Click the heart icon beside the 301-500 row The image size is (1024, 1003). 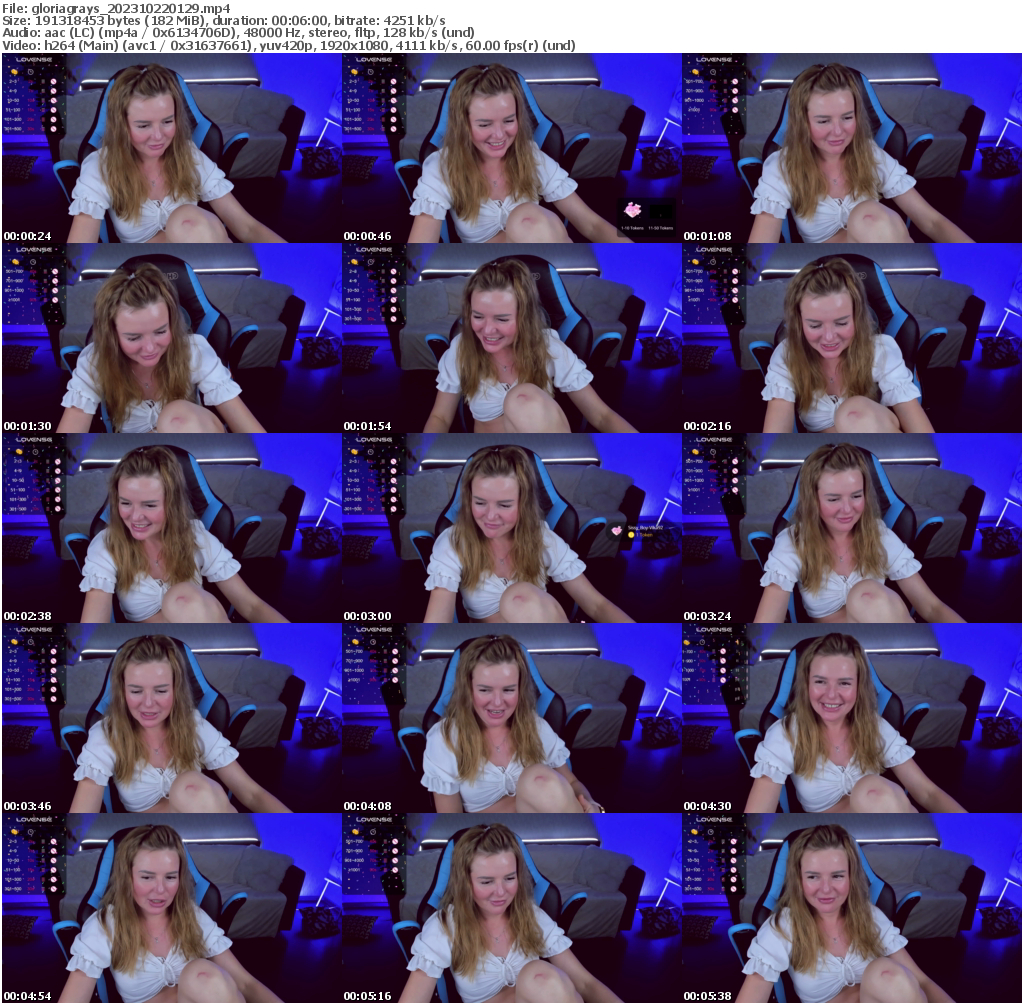pos(53,128)
